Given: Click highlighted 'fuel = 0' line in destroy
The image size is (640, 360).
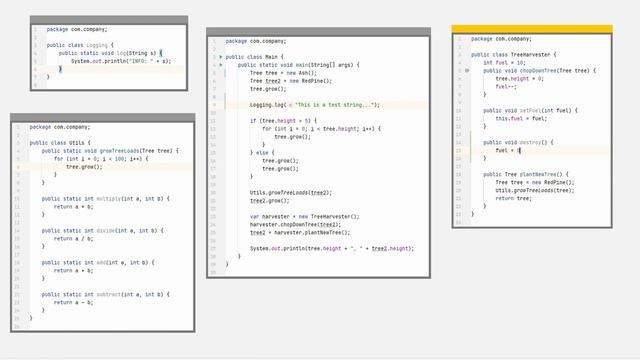Looking at the screenshot, I should point(508,151).
